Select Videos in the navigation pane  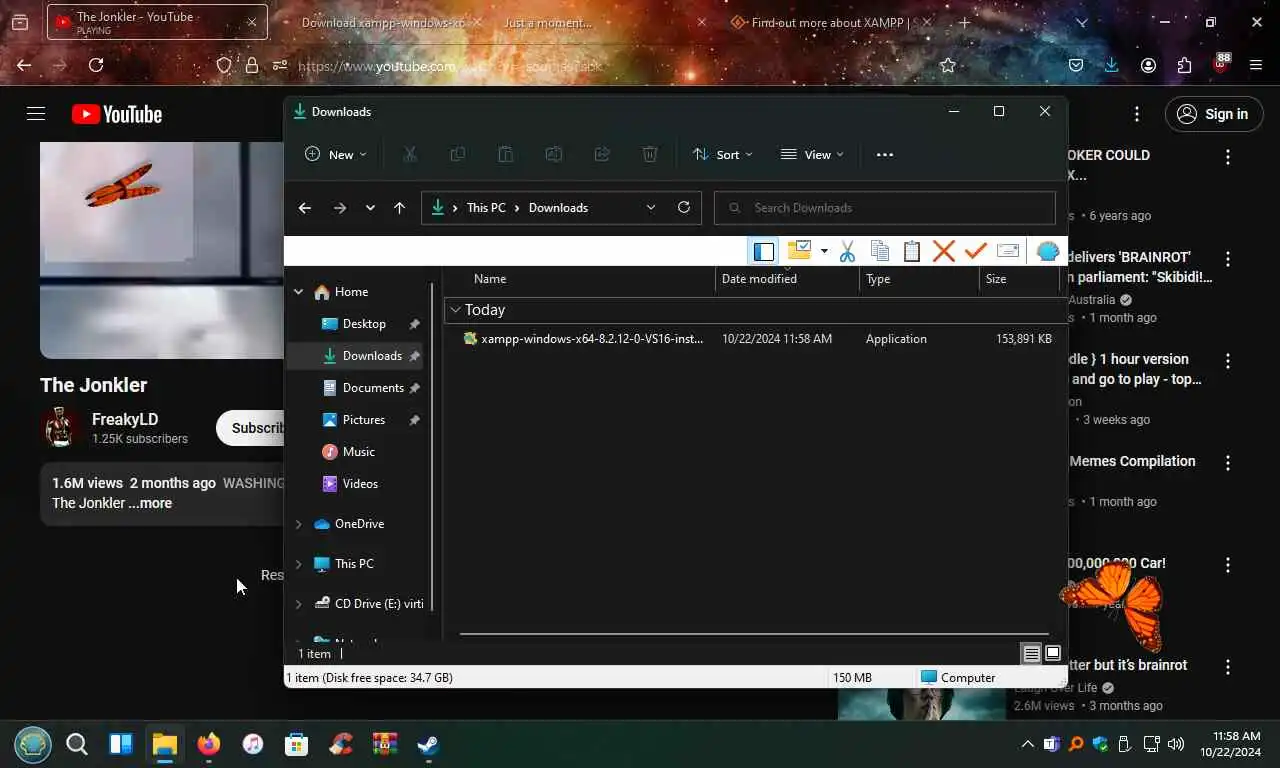pyautogui.click(x=360, y=484)
